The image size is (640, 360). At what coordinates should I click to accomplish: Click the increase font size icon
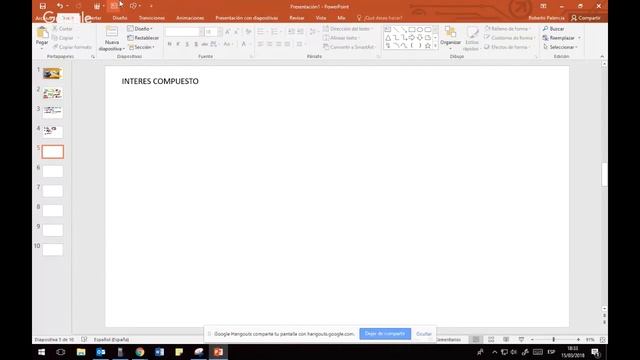pyautogui.click(x=227, y=32)
